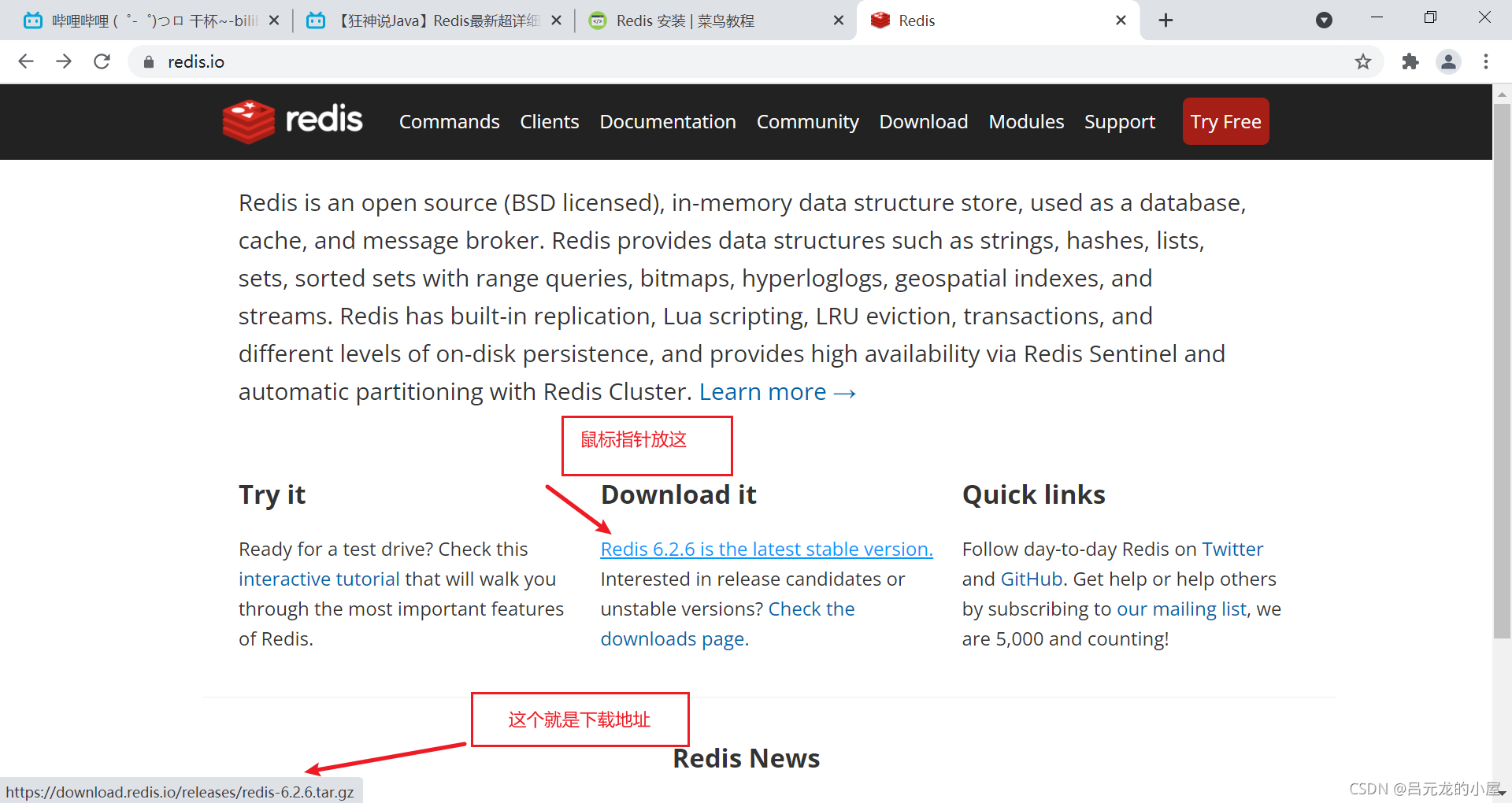Viewport: 1512px width, 803px height.
Task: Bookmark this page with the star icon
Action: (1363, 61)
